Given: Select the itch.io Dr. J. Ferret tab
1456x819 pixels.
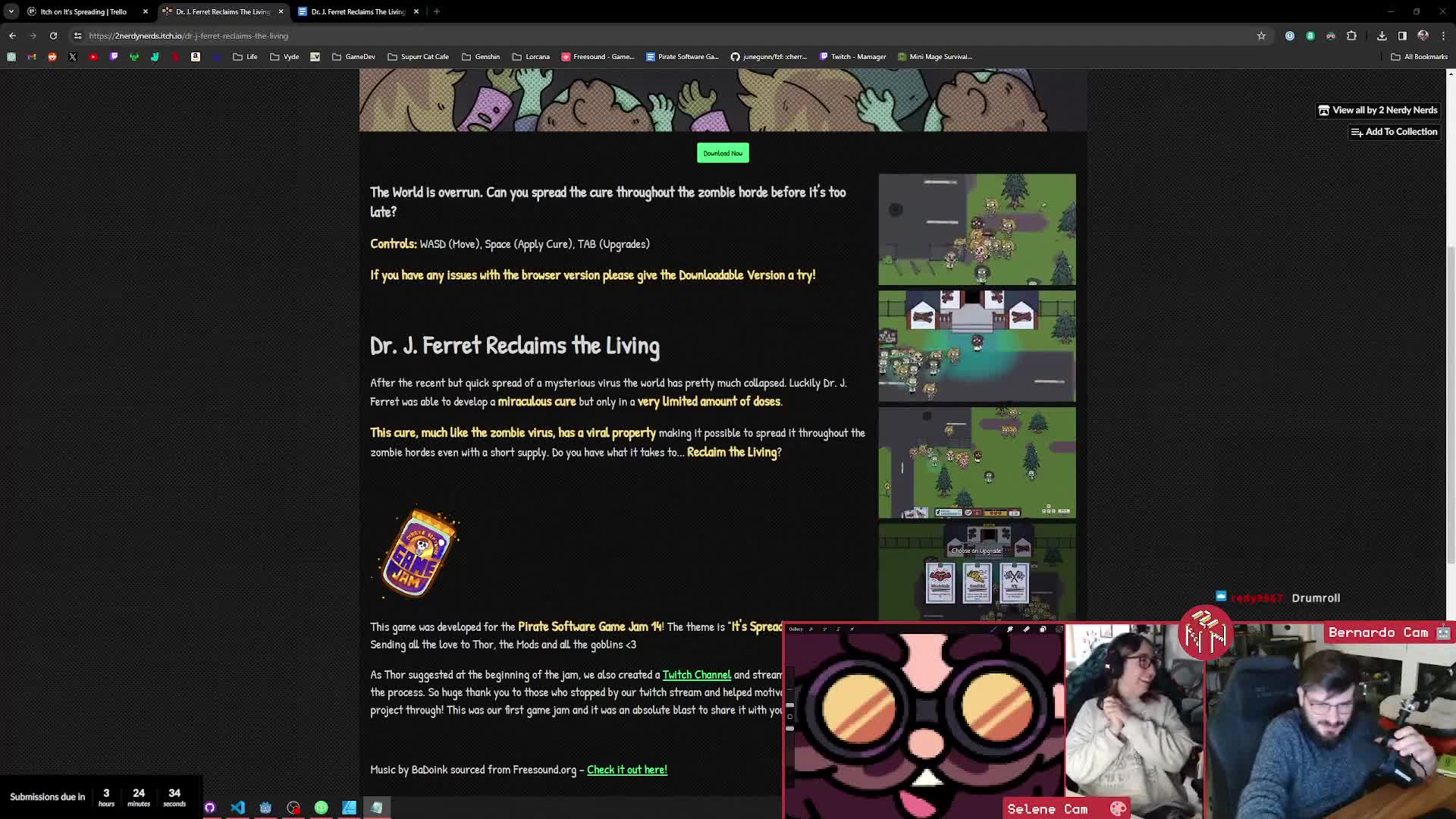Looking at the screenshot, I should [x=222, y=11].
